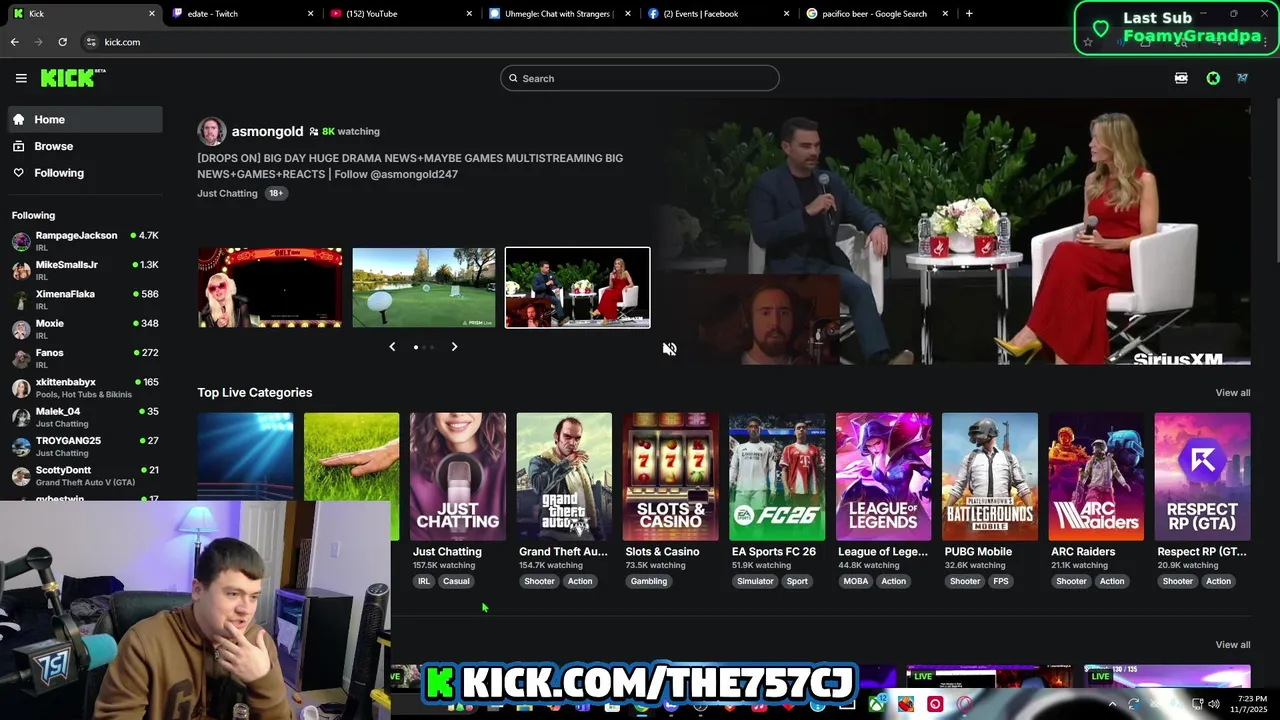
Task: Switch to the Events Facebook tab
Action: point(718,14)
